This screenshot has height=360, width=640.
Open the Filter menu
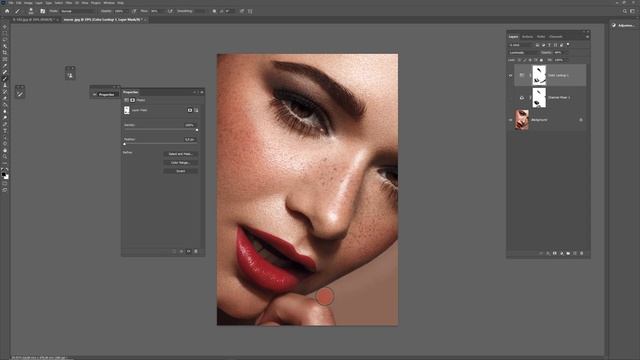click(69, 3)
